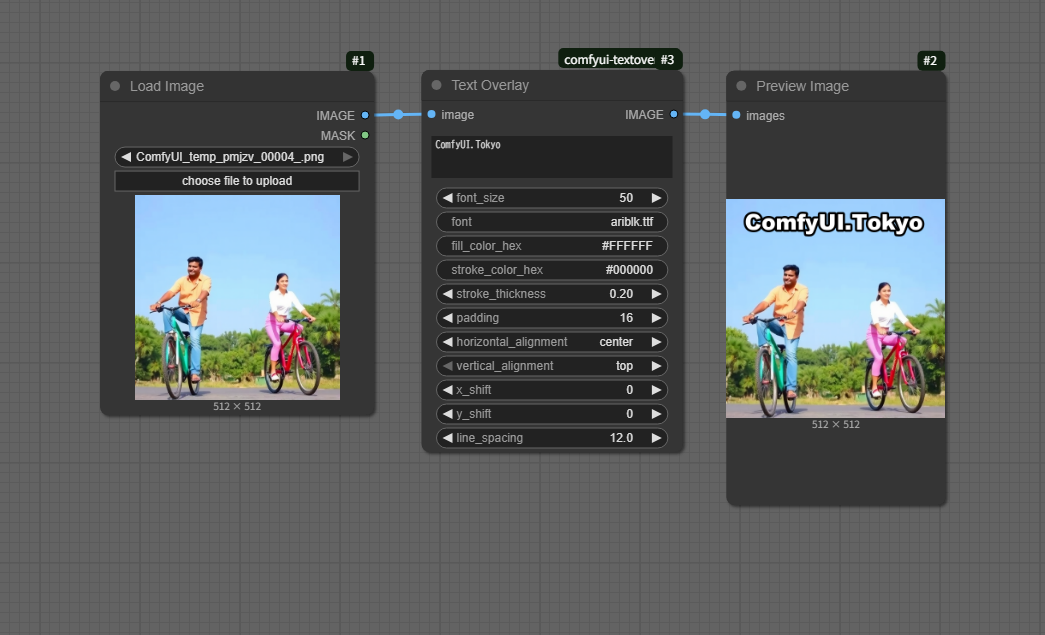Click the fill_color_hex field
1045x635 pixels.
552,246
